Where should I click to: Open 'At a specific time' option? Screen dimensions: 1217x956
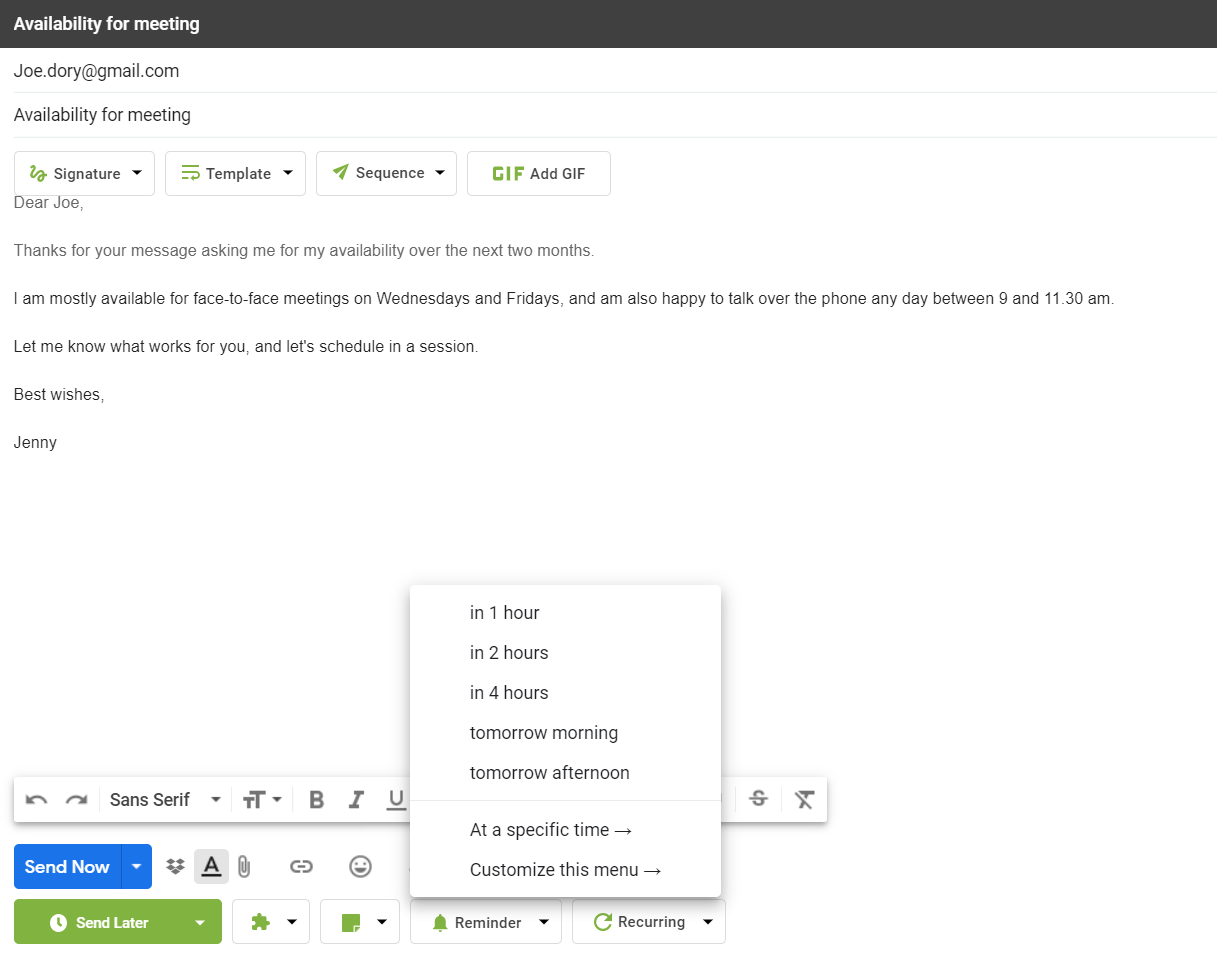tap(565, 830)
